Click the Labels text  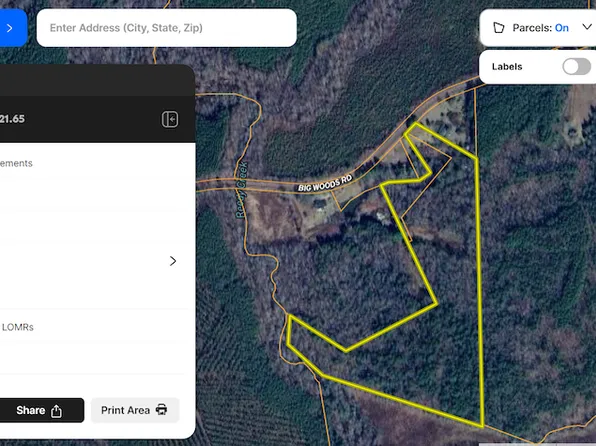click(507, 67)
